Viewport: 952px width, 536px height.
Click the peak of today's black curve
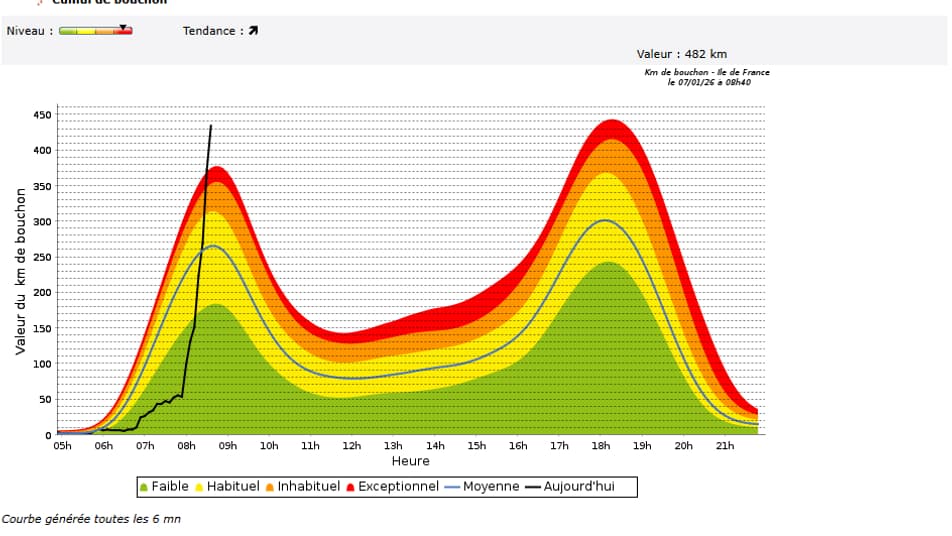[211, 126]
